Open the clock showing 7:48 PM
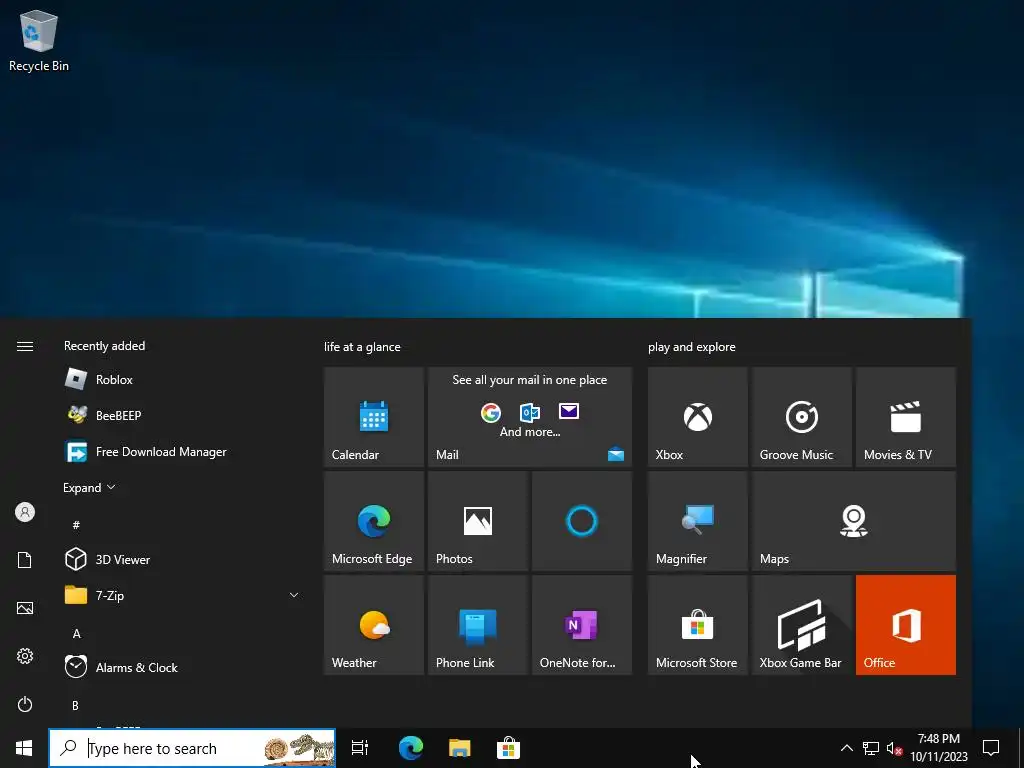The width and height of the screenshot is (1024, 768). click(x=939, y=748)
